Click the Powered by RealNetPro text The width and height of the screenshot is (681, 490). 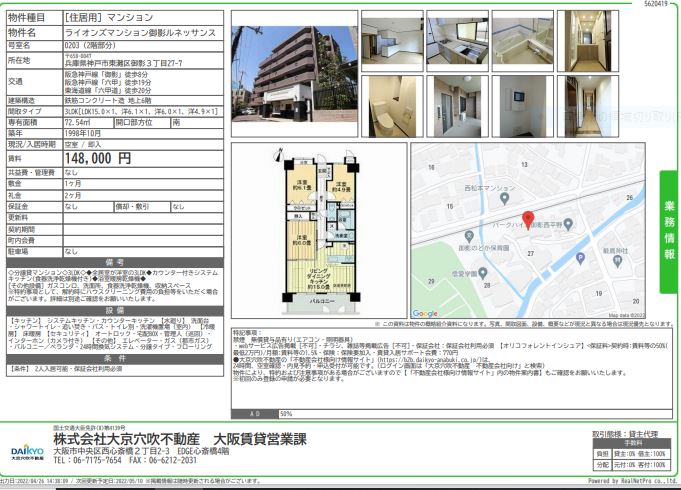coord(632,481)
